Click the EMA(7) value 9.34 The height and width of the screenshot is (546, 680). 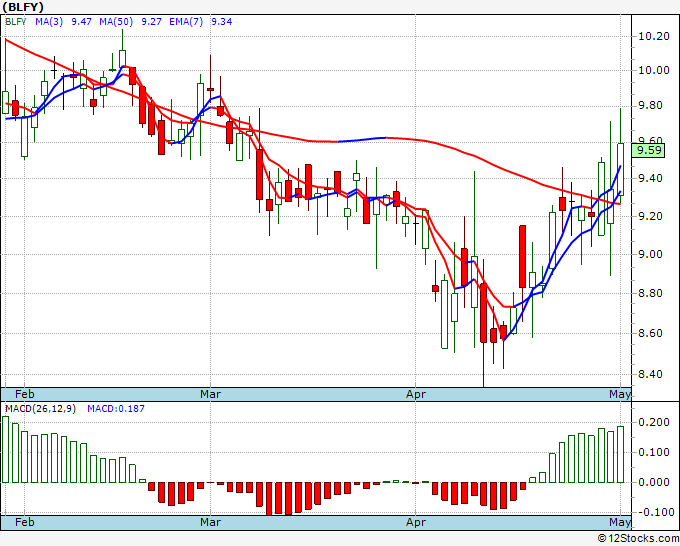pyautogui.click(x=221, y=21)
